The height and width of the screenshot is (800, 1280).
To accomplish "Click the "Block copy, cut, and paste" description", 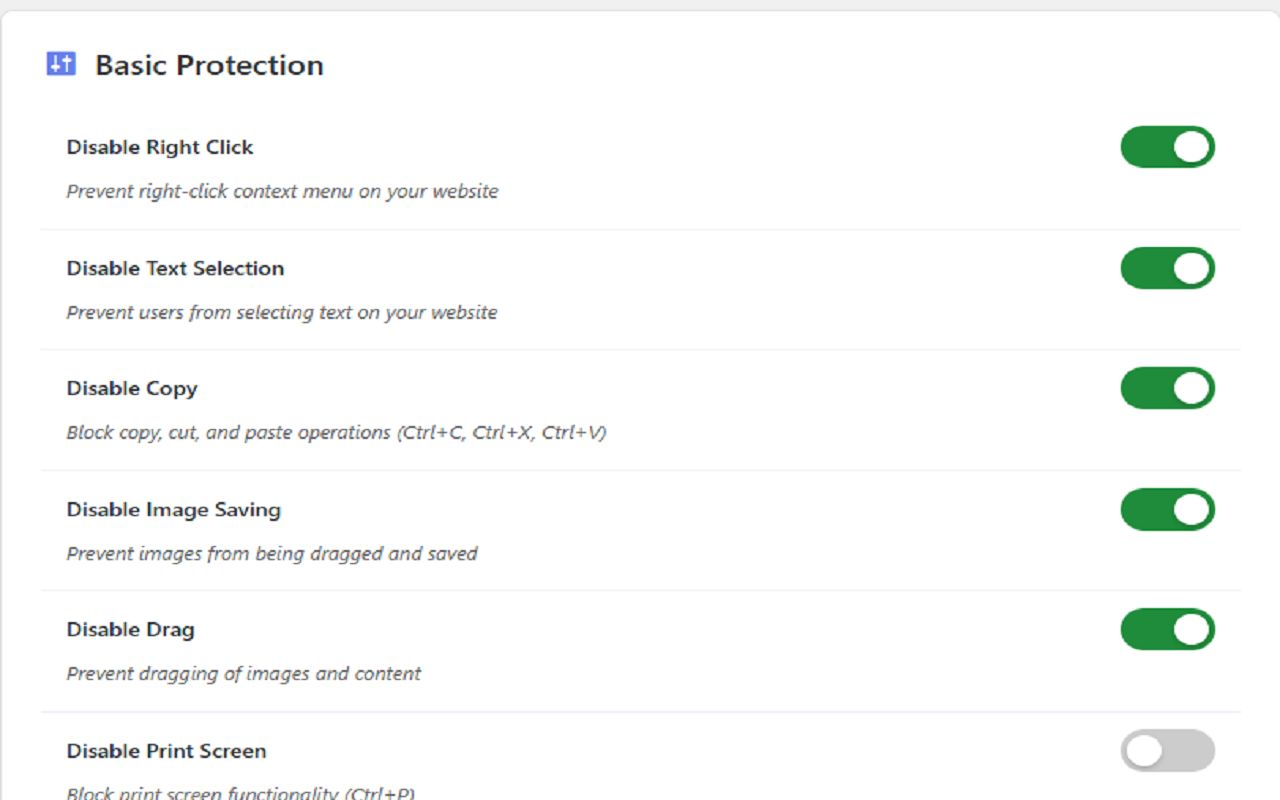I will [x=336, y=433].
